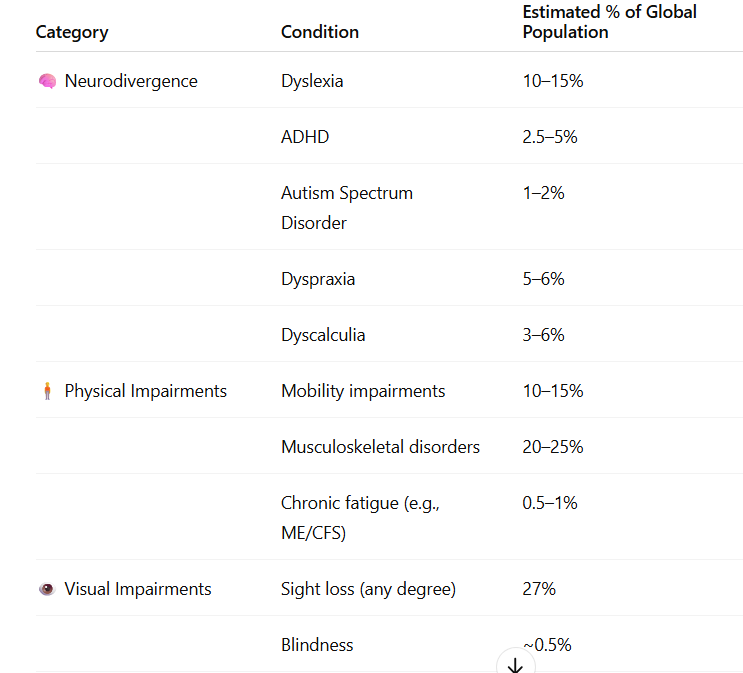This screenshot has width=743, height=673.
Task: Click the brain icon beside Neurodivergence
Action: [47, 81]
